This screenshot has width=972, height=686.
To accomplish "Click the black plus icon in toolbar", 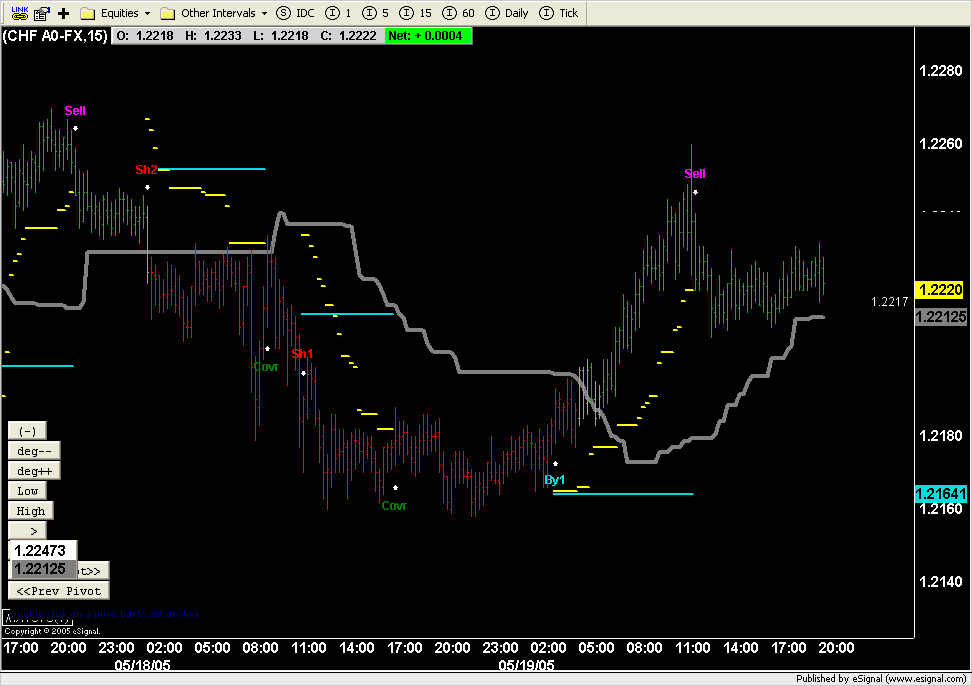I will (x=63, y=13).
